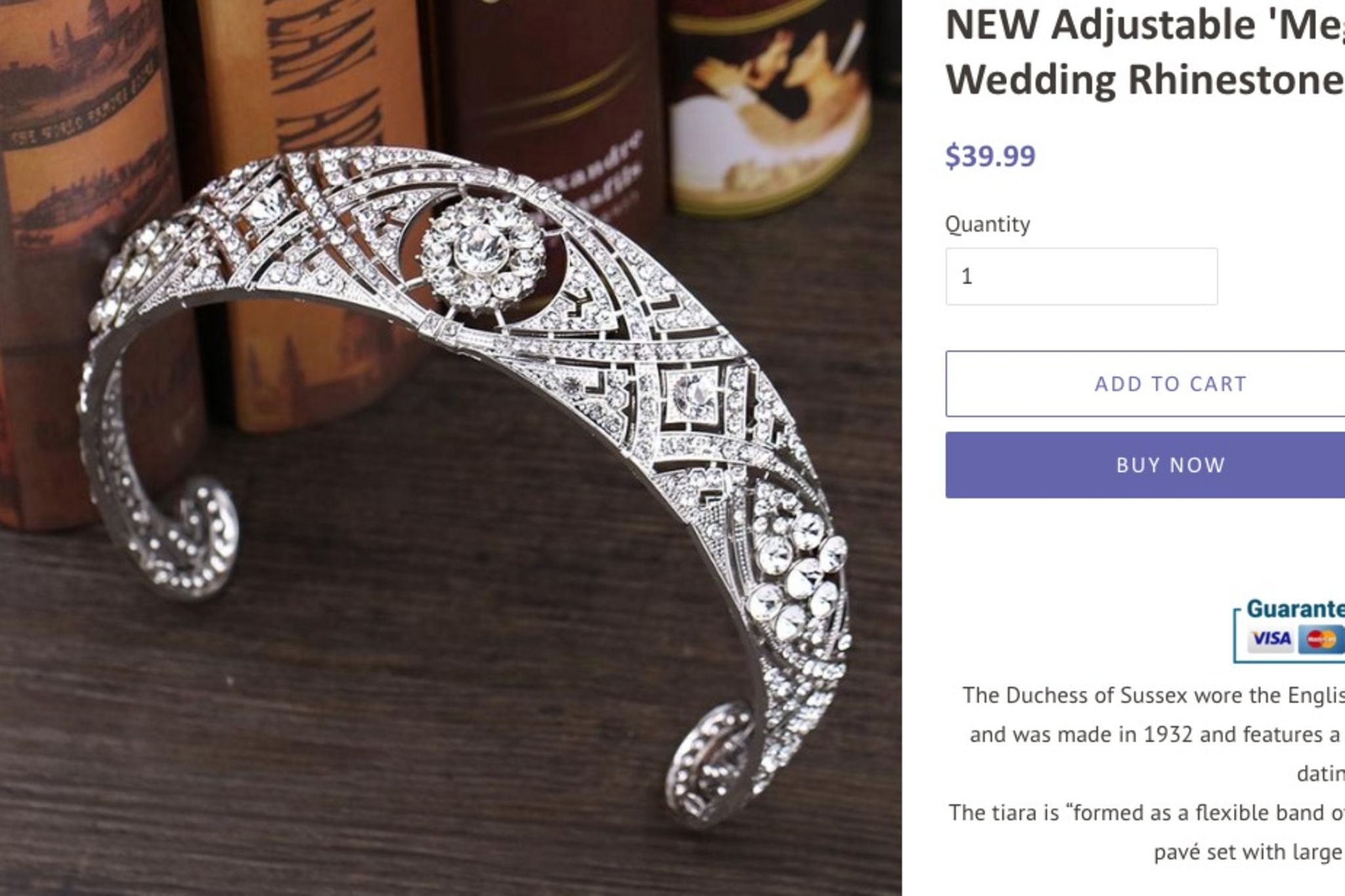Focus the Quantity input field
The height and width of the screenshot is (896, 1345).
coord(1081,276)
